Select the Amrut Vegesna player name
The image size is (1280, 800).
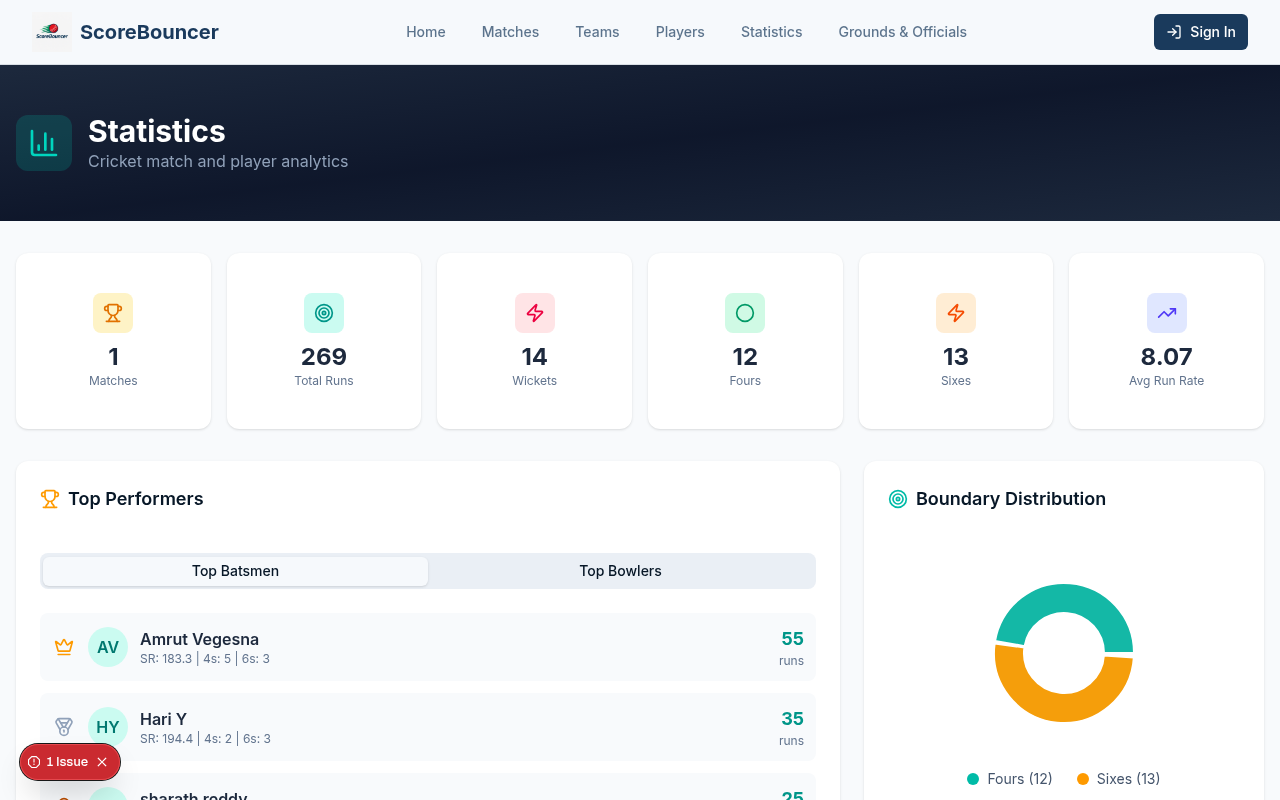coord(199,639)
